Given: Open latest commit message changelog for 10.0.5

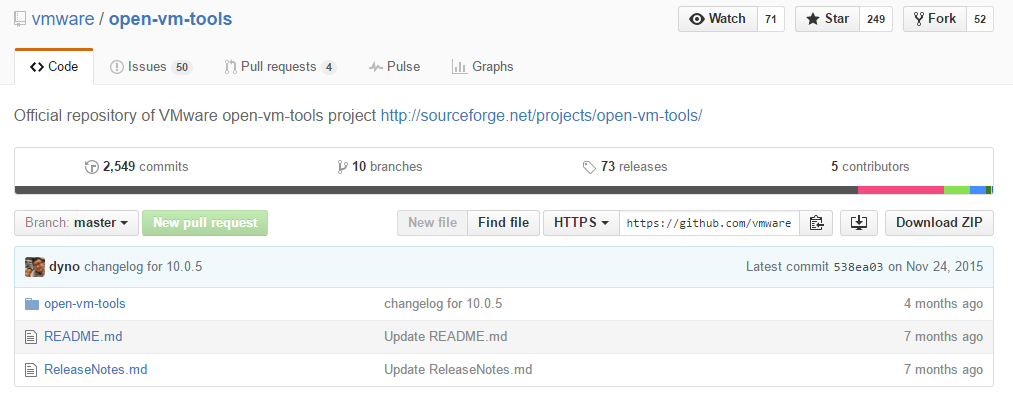Looking at the screenshot, I should click(143, 266).
